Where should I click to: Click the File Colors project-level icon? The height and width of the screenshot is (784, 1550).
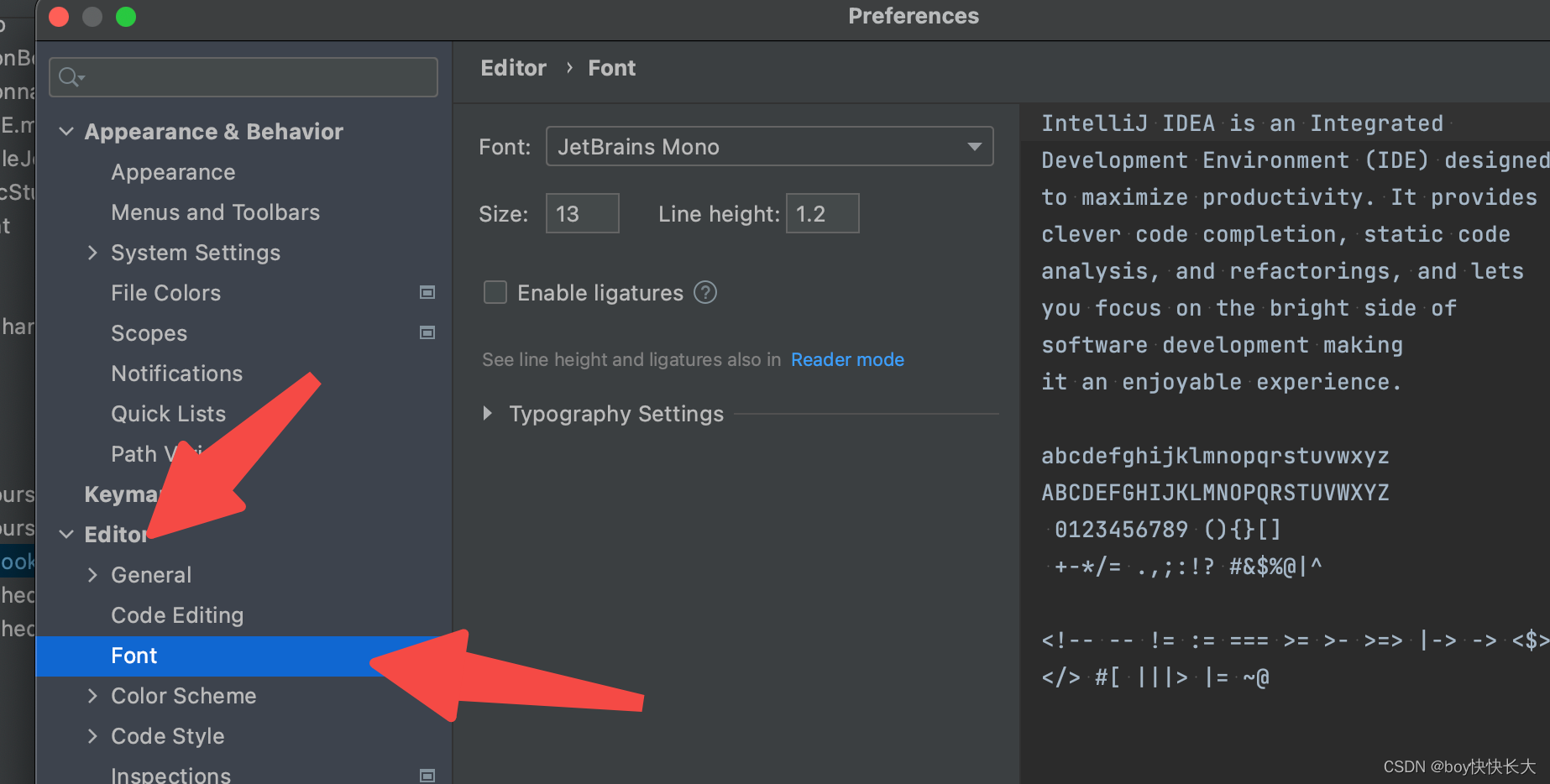click(427, 293)
